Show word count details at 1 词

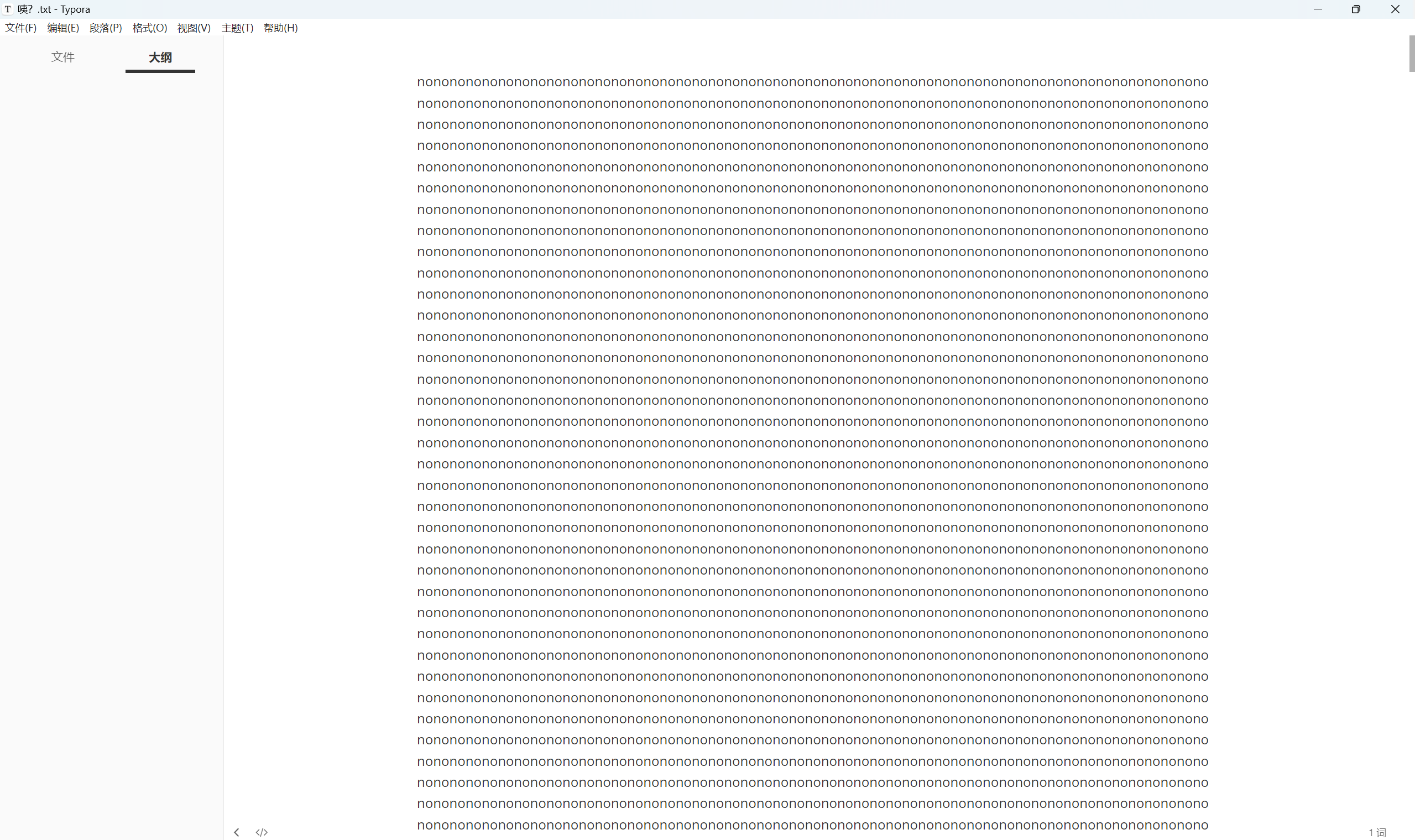point(1377,833)
